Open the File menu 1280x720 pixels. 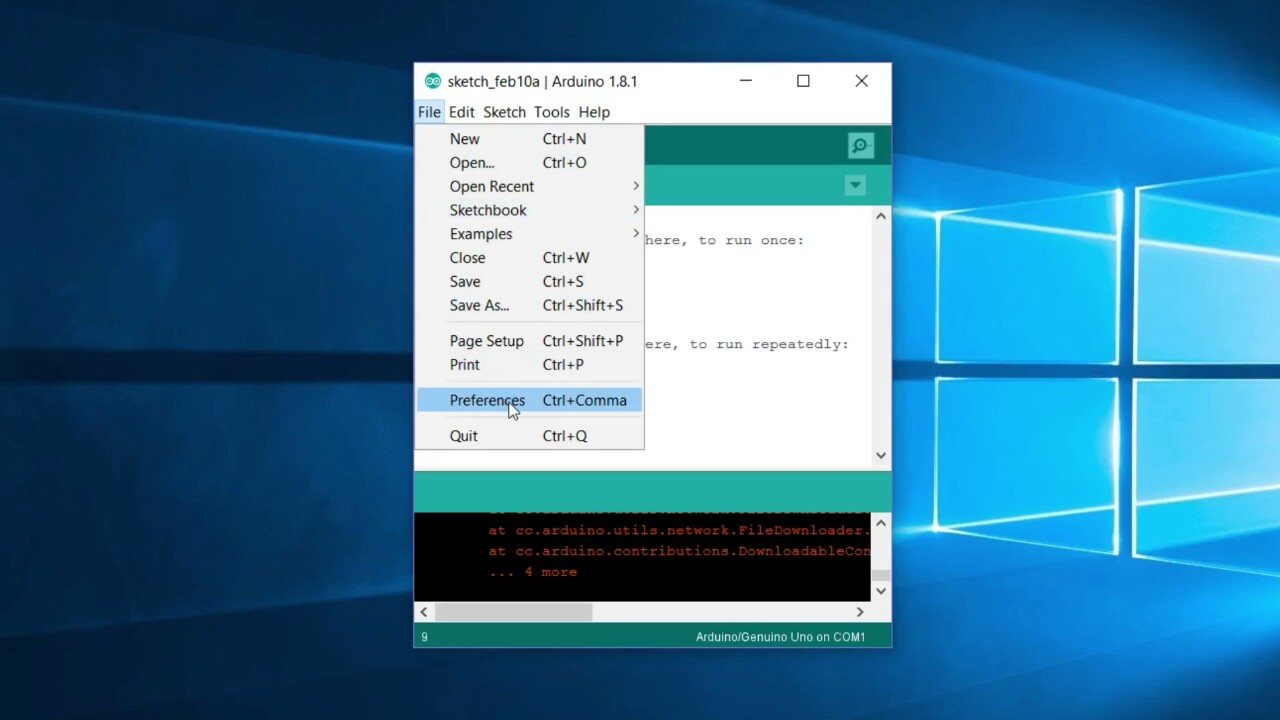[429, 112]
